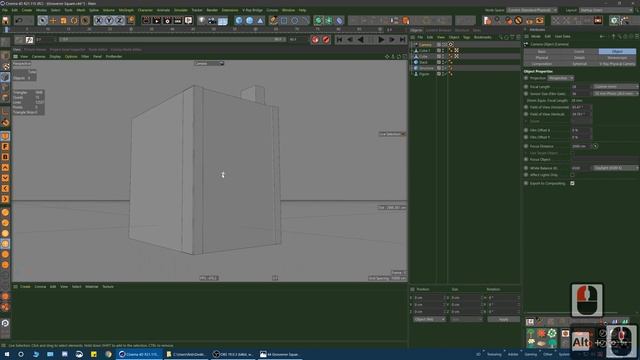
Task: Click Render to Picture Viewer icon
Action: (x=157, y=20)
